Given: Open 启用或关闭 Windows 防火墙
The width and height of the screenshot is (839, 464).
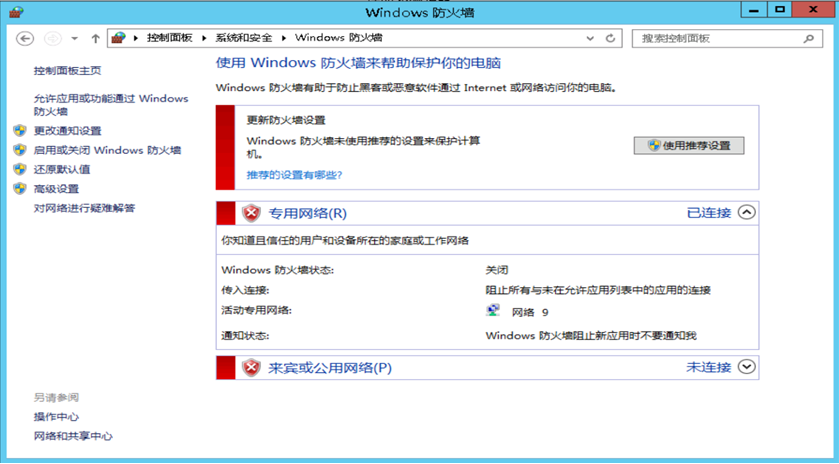Looking at the screenshot, I should (x=108, y=150).
